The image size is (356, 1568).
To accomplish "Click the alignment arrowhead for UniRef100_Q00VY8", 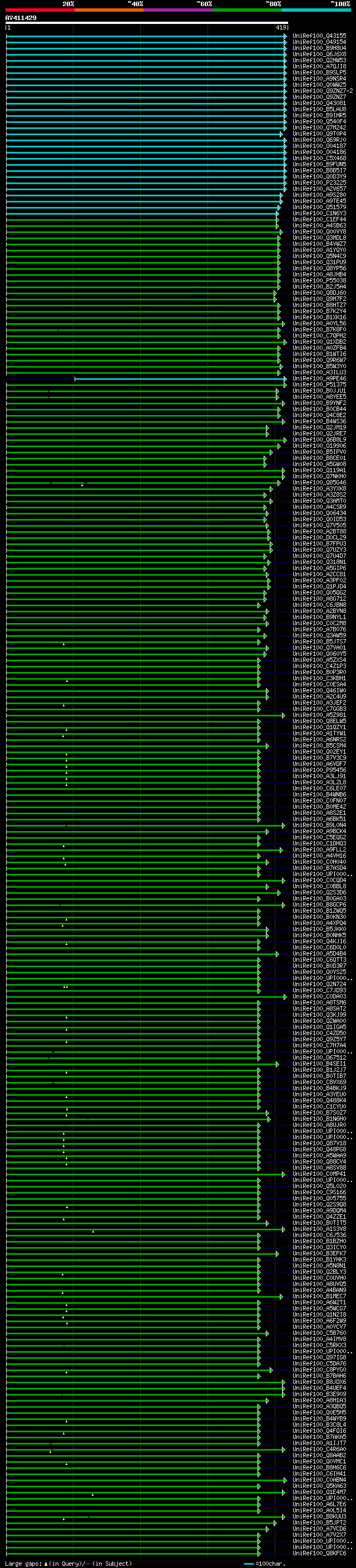I will point(281,232).
